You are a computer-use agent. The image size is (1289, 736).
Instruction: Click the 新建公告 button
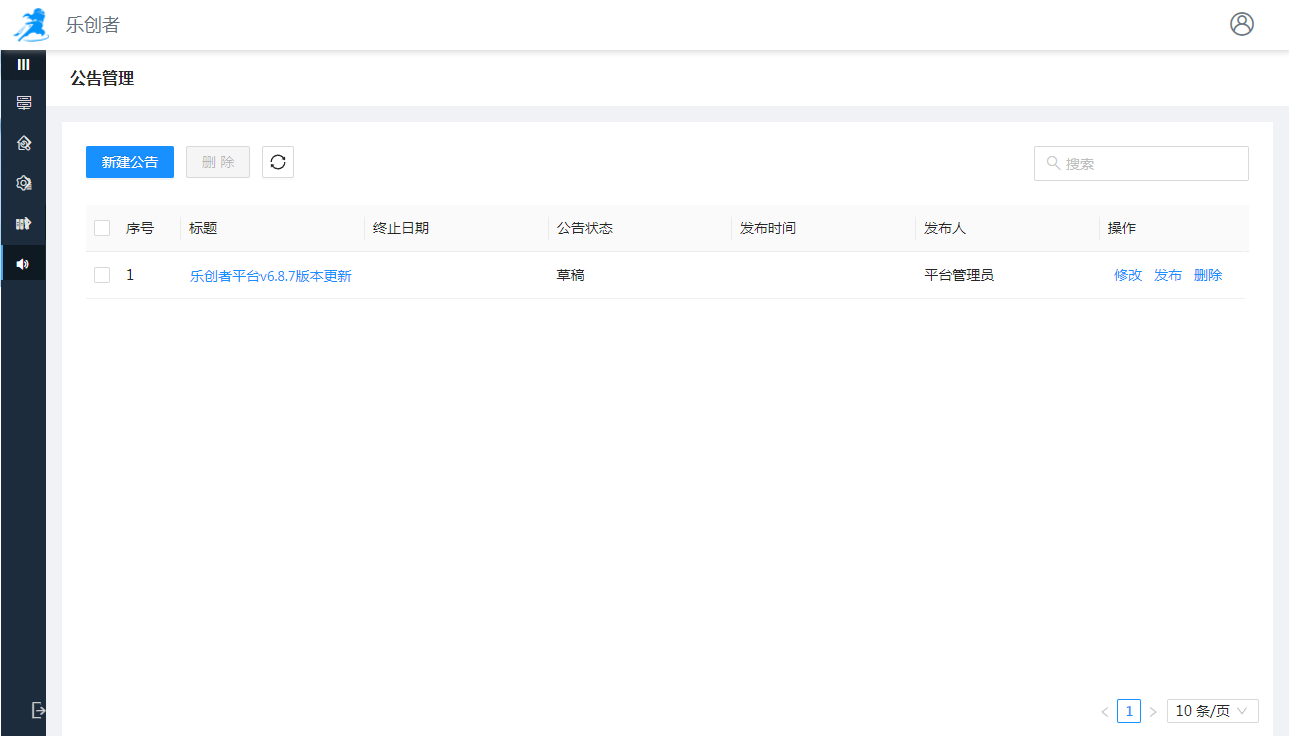[x=130, y=162]
